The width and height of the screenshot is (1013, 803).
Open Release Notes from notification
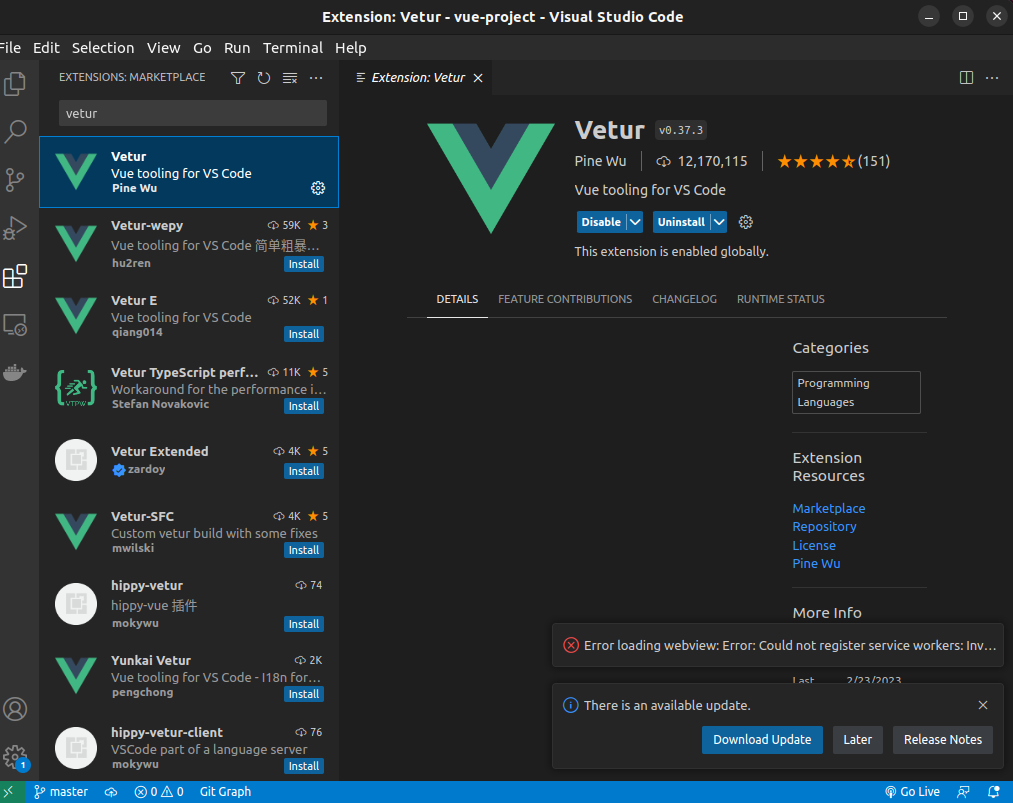point(943,740)
